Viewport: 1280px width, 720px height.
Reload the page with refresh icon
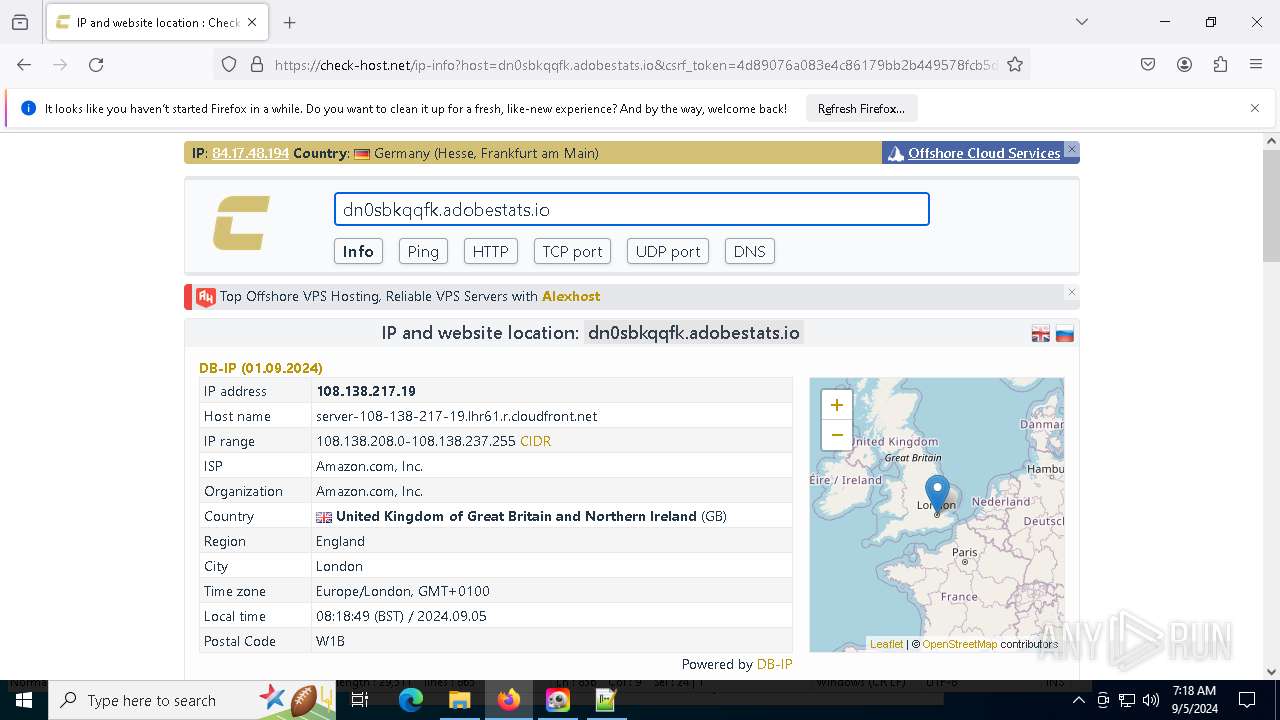pyautogui.click(x=96, y=64)
